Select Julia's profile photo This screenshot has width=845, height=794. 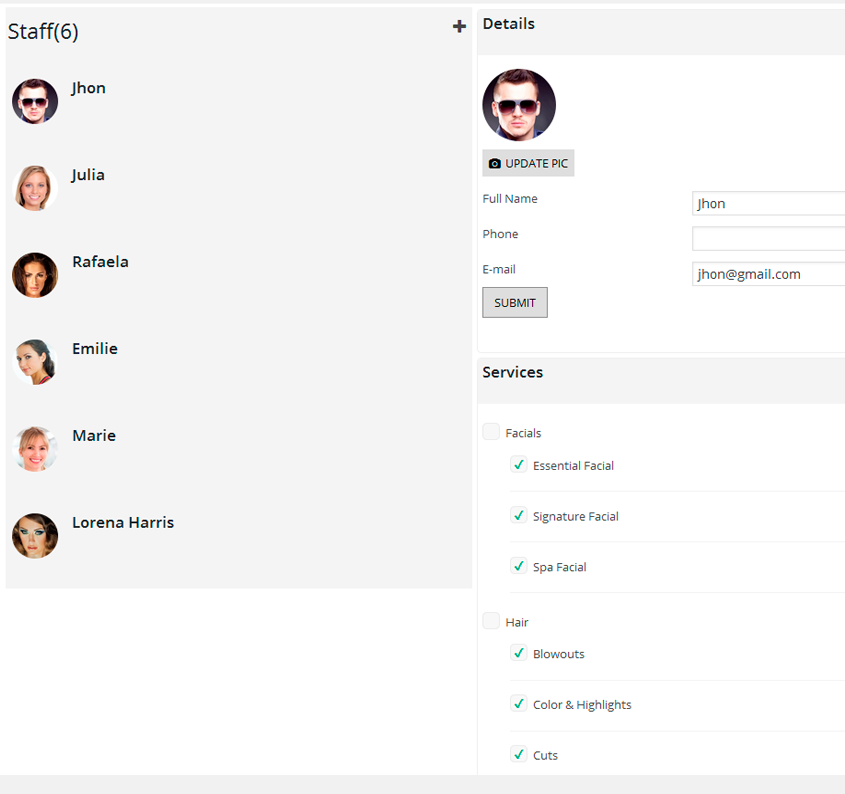pyautogui.click(x=35, y=188)
